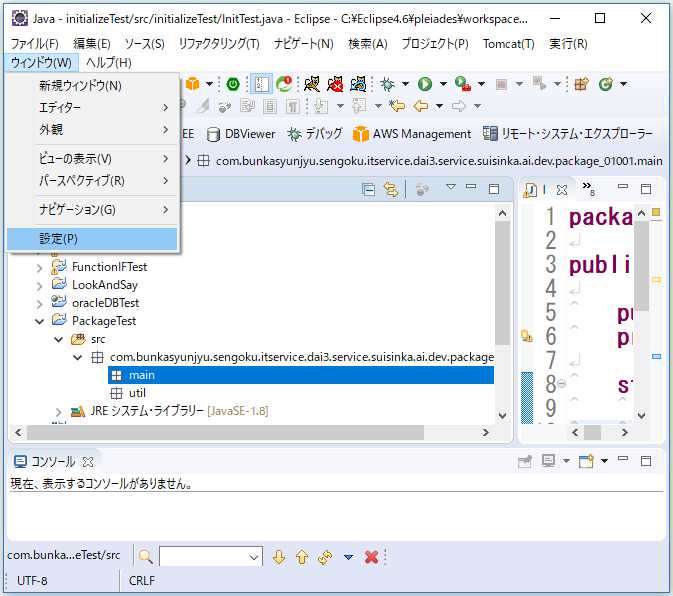Image resolution: width=673 pixels, height=596 pixels.
Task: Click the Open Console icon dropdown
Action: click(604, 461)
